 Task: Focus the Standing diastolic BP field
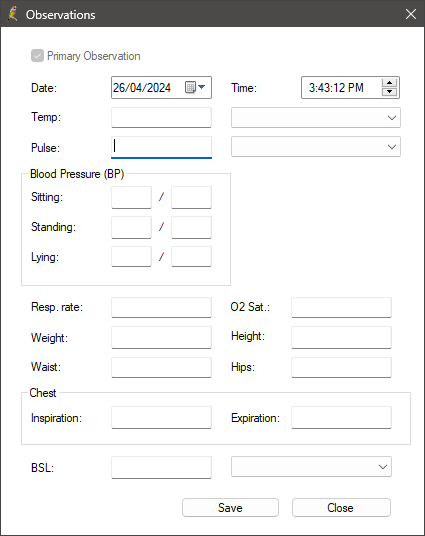tap(191, 227)
